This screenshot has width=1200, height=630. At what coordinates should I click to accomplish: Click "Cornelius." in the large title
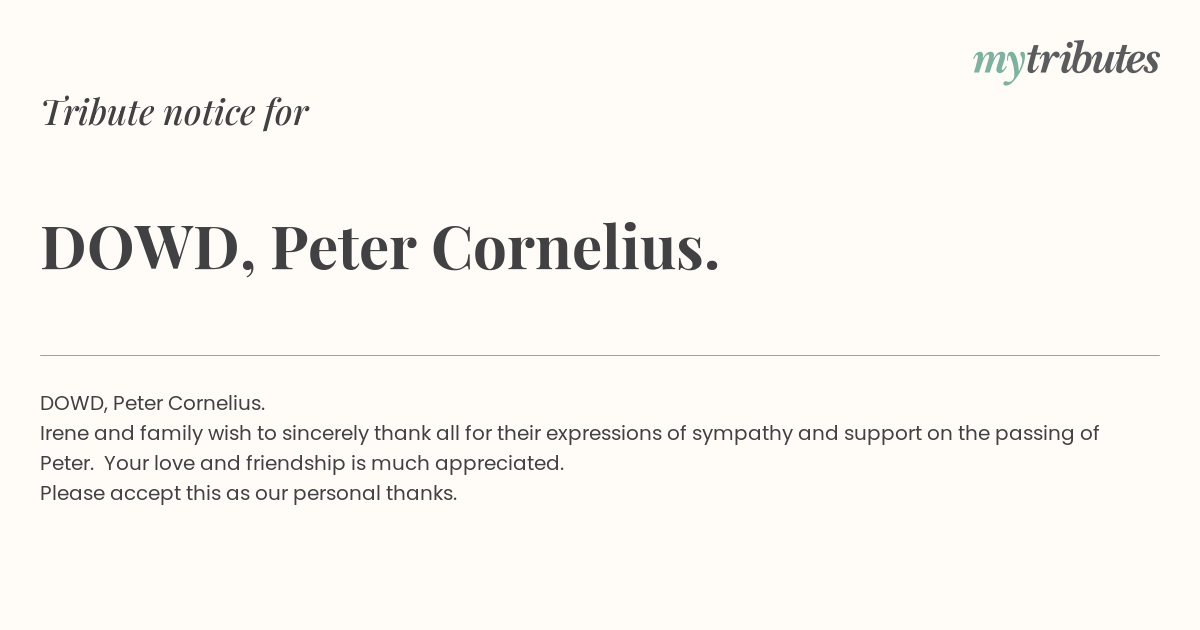576,247
